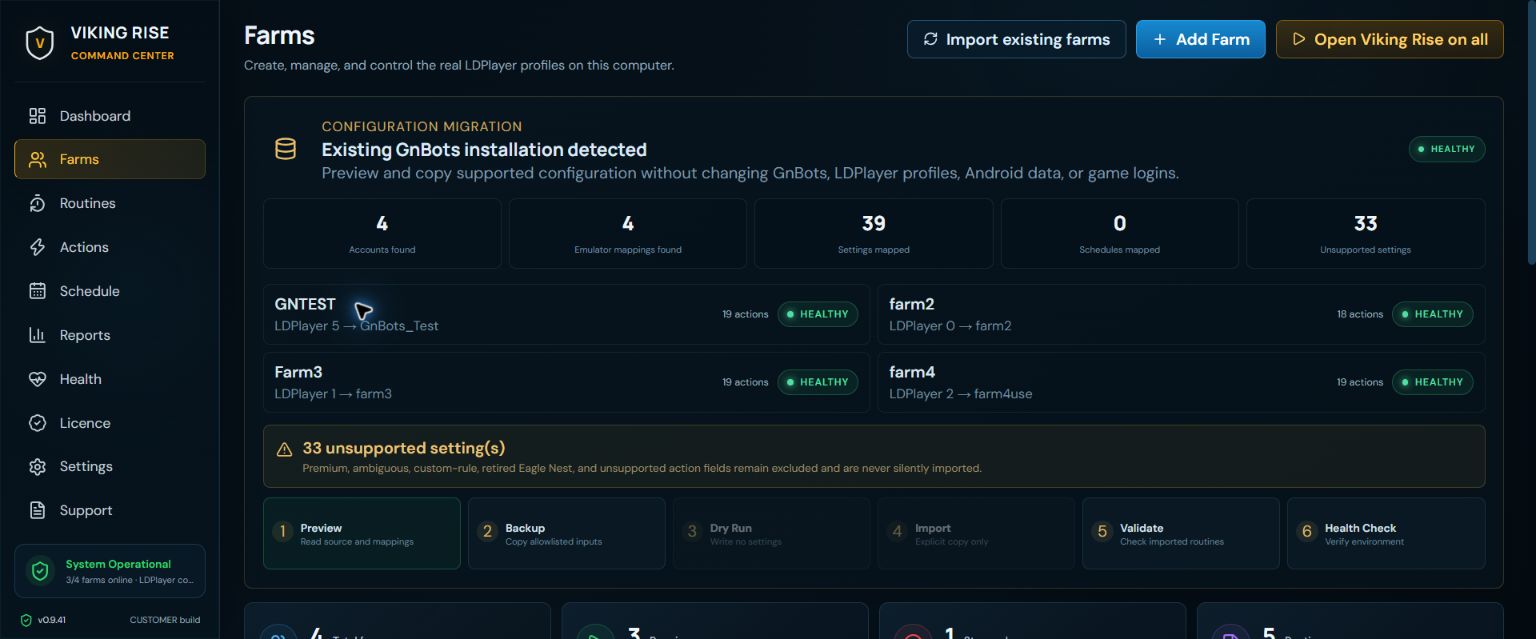The height and width of the screenshot is (639, 1536).
Task: Click the 'v0.9.41' version text
Action: [x=52, y=620]
